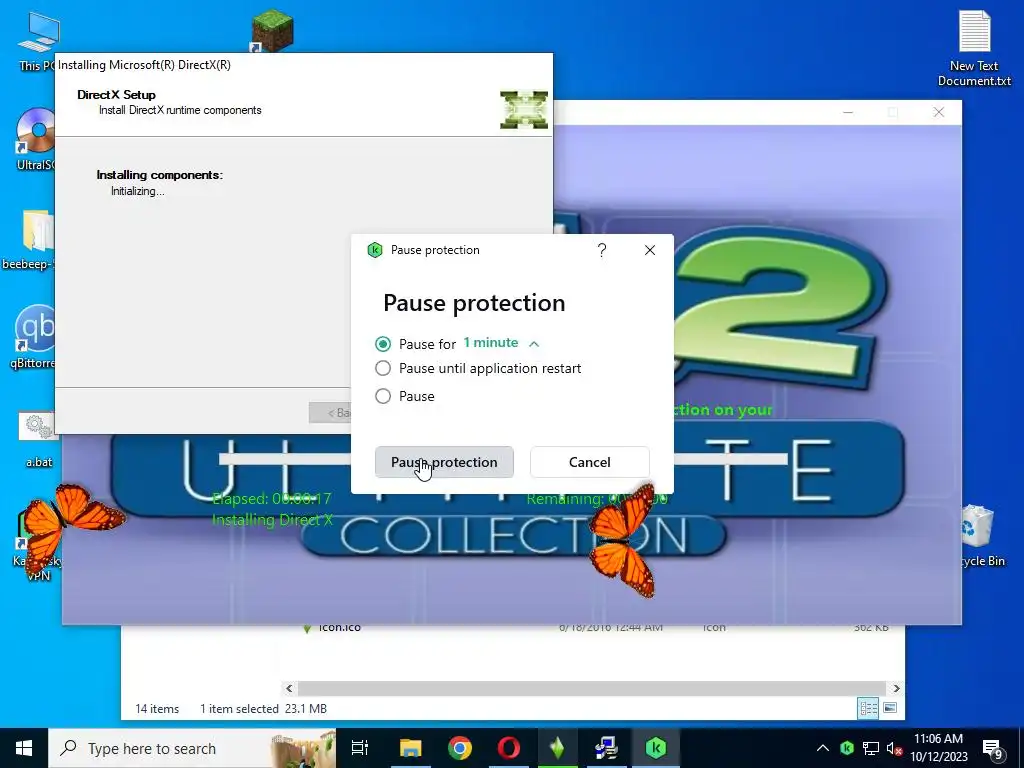Select 'Pause until application restart' radio option
Image resolution: width=1024 pixels, height=768 pixels.
383,368
